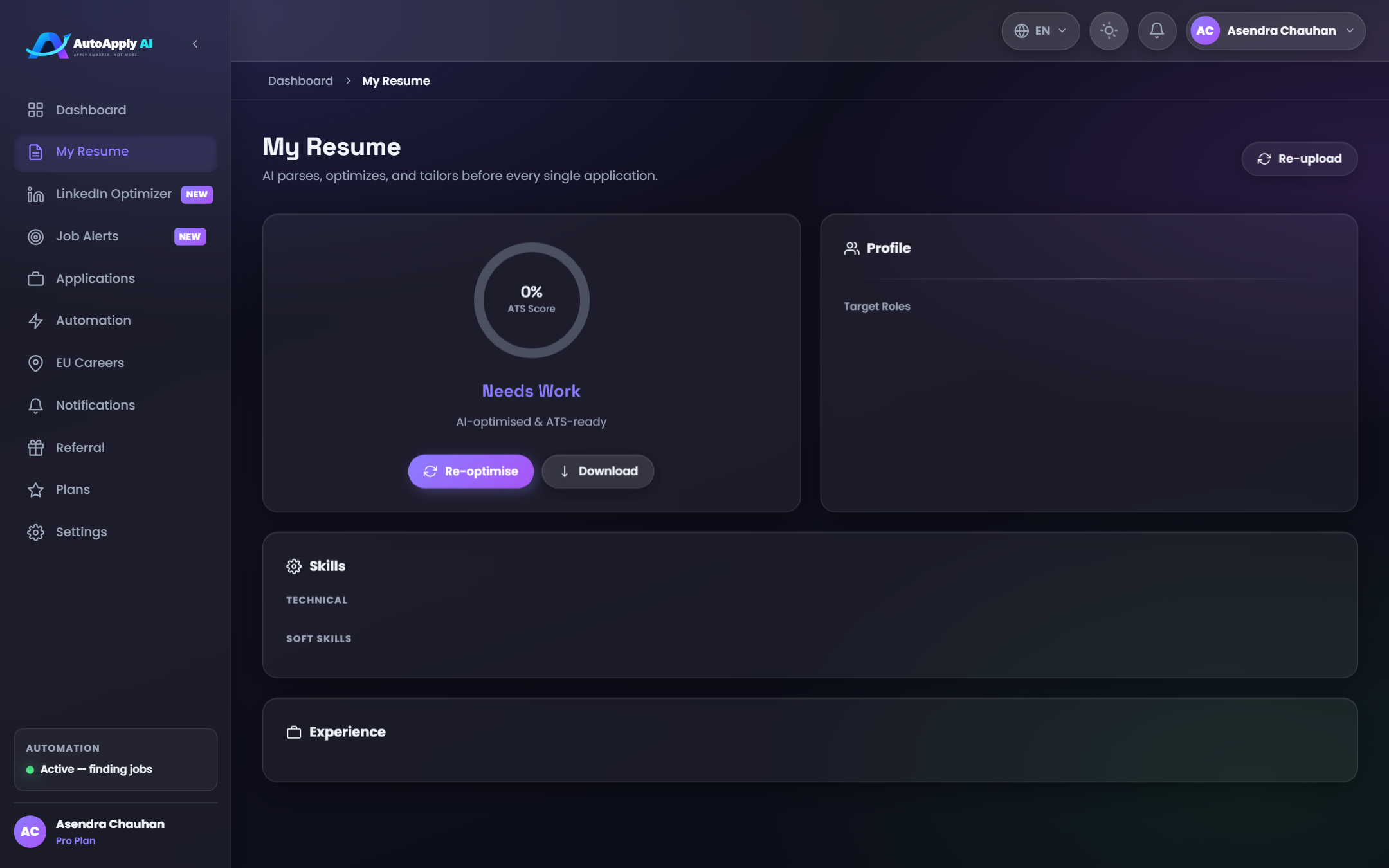Click the AutoApply AI logo
Screen dimensions: 1389x868
coord(89,44)
